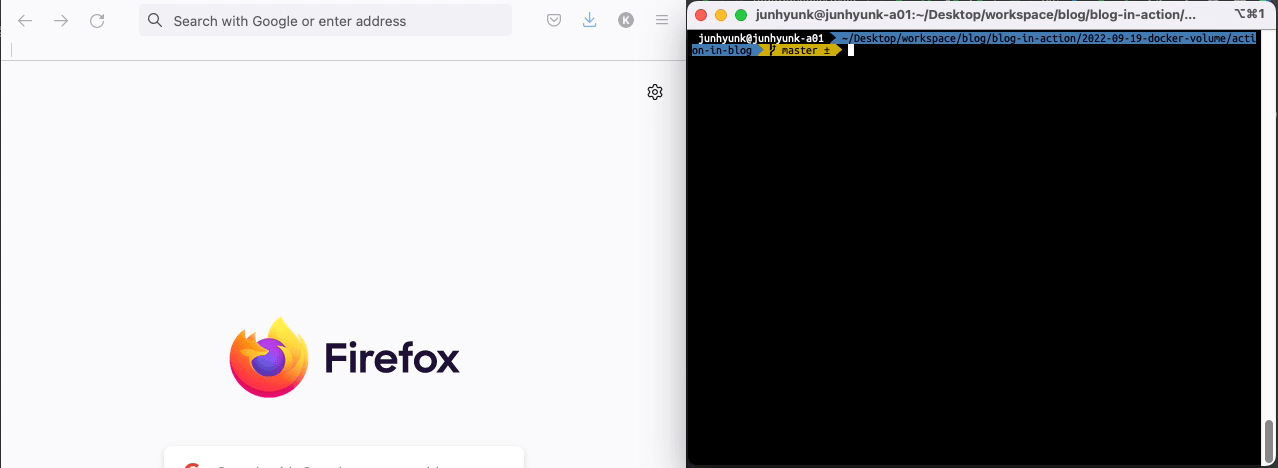Click the address bar search magnifier icon
Screen dimensions: 1278x468
pos(154,20)
